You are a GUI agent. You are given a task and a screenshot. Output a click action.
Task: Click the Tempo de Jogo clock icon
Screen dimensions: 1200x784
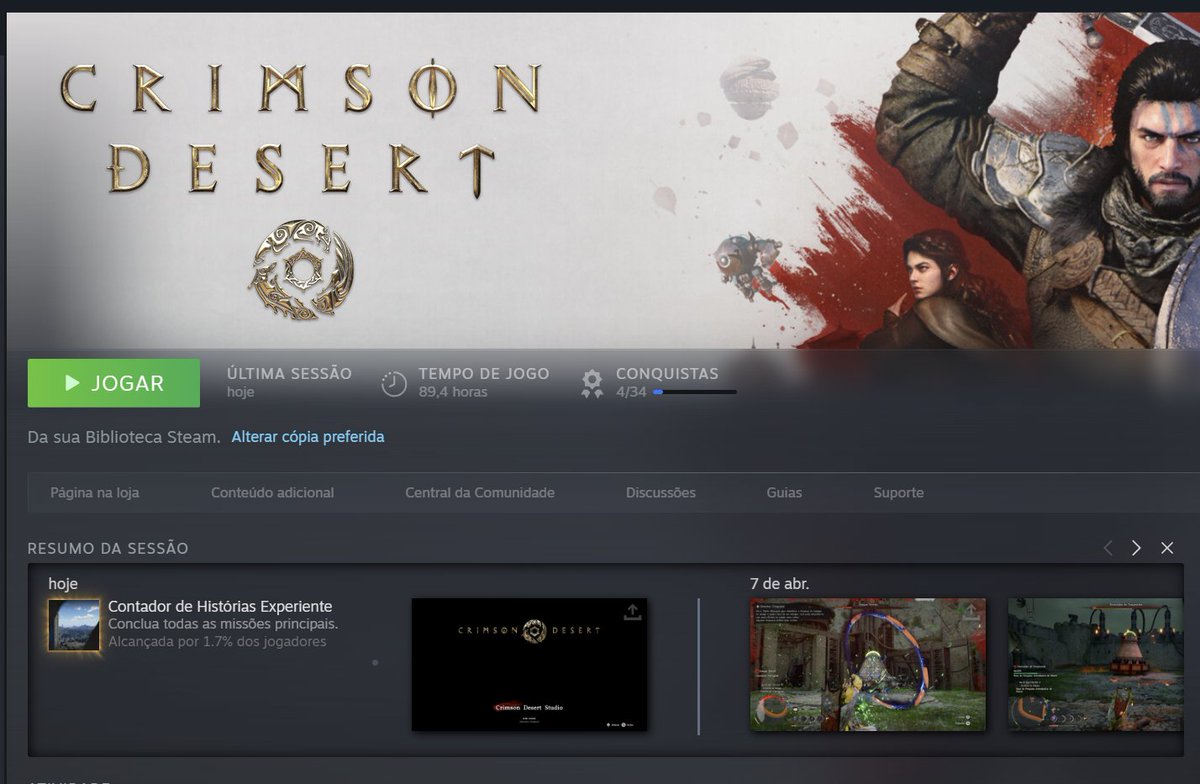point(394,384)
